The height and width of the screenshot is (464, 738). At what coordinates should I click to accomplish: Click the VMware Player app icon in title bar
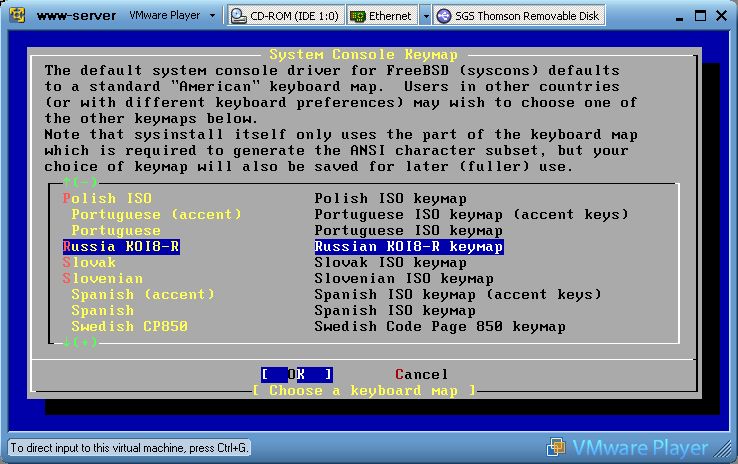click(17, 15)
